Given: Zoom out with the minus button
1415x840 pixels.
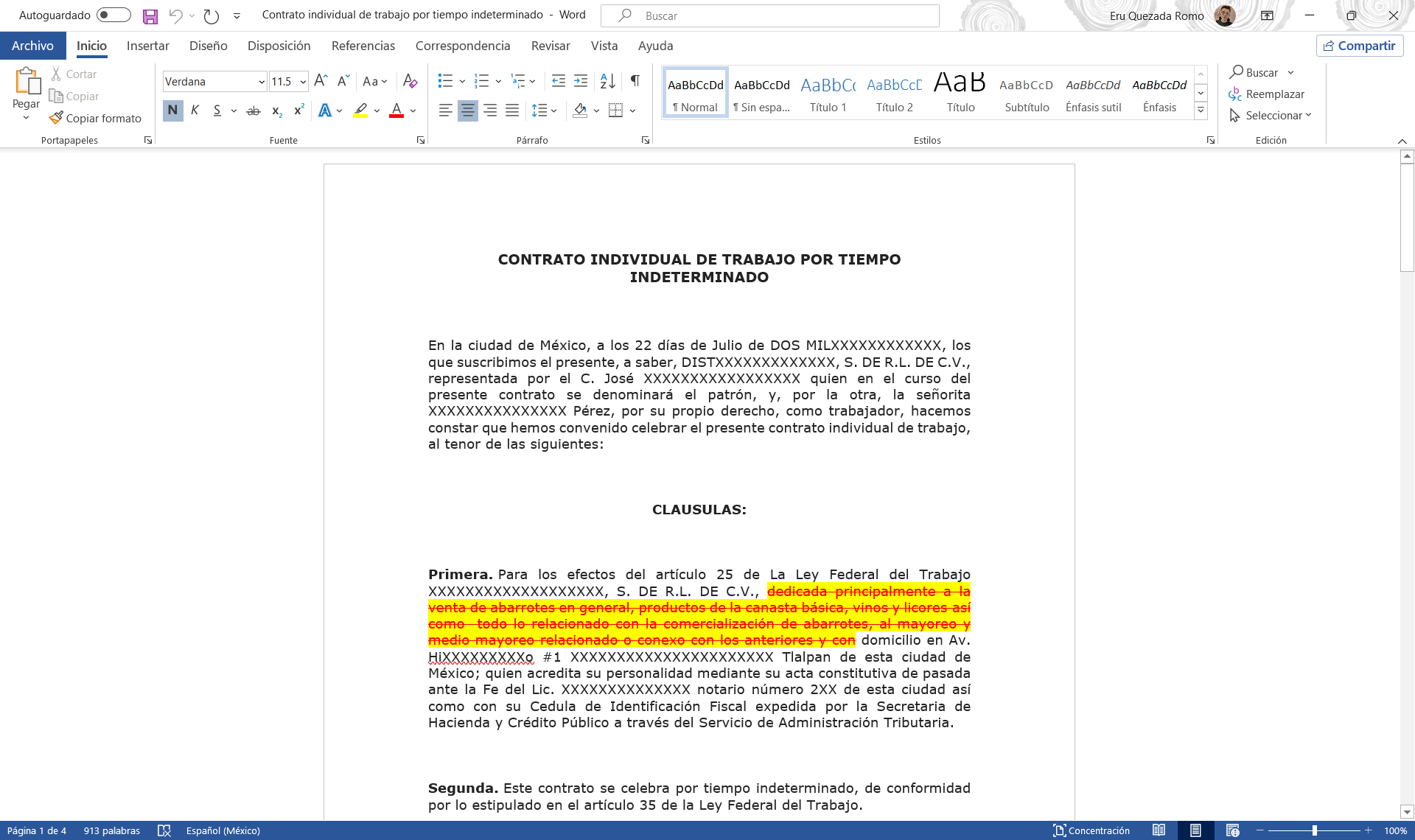Looking at the screenshot, I should coord(1260,830).
